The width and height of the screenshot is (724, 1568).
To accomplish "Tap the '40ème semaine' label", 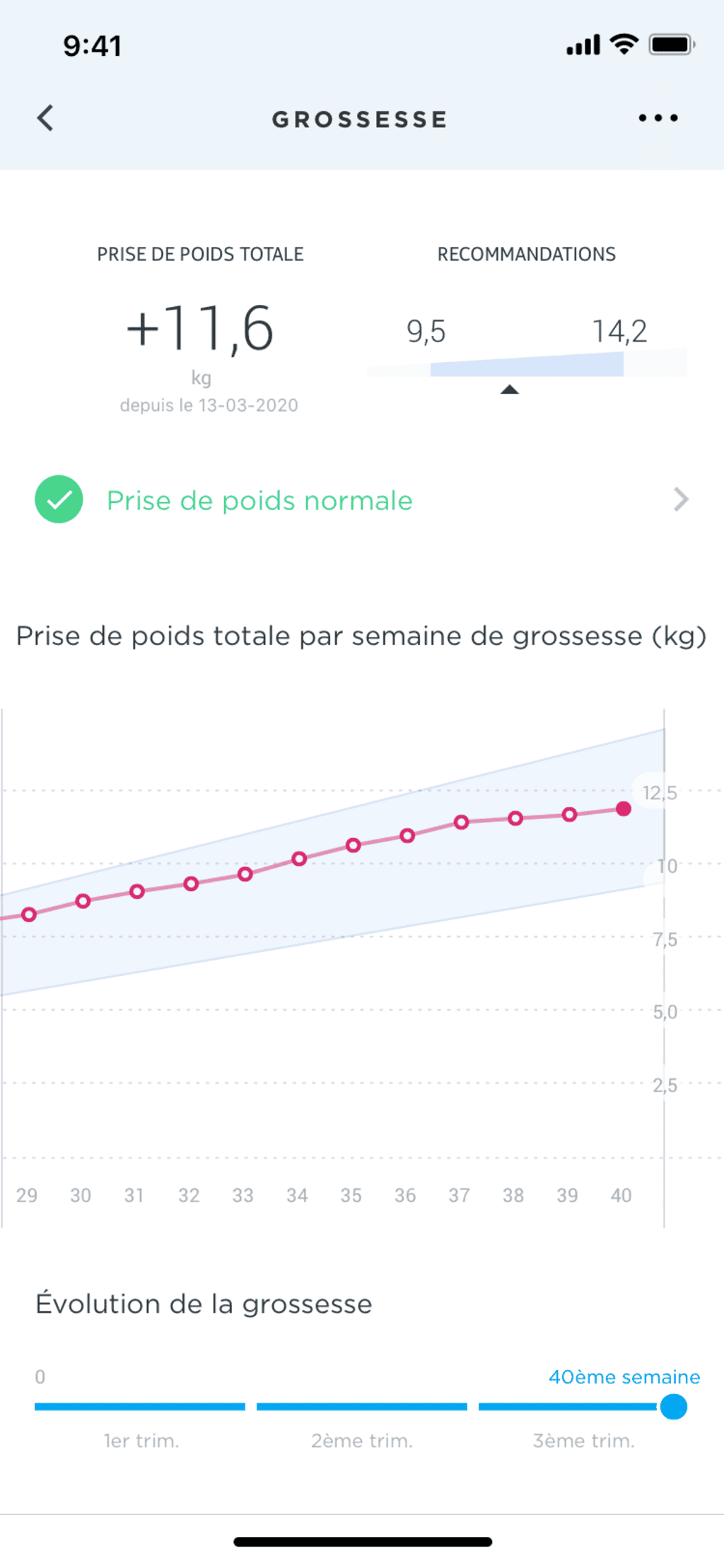I will coord(624,1376).
